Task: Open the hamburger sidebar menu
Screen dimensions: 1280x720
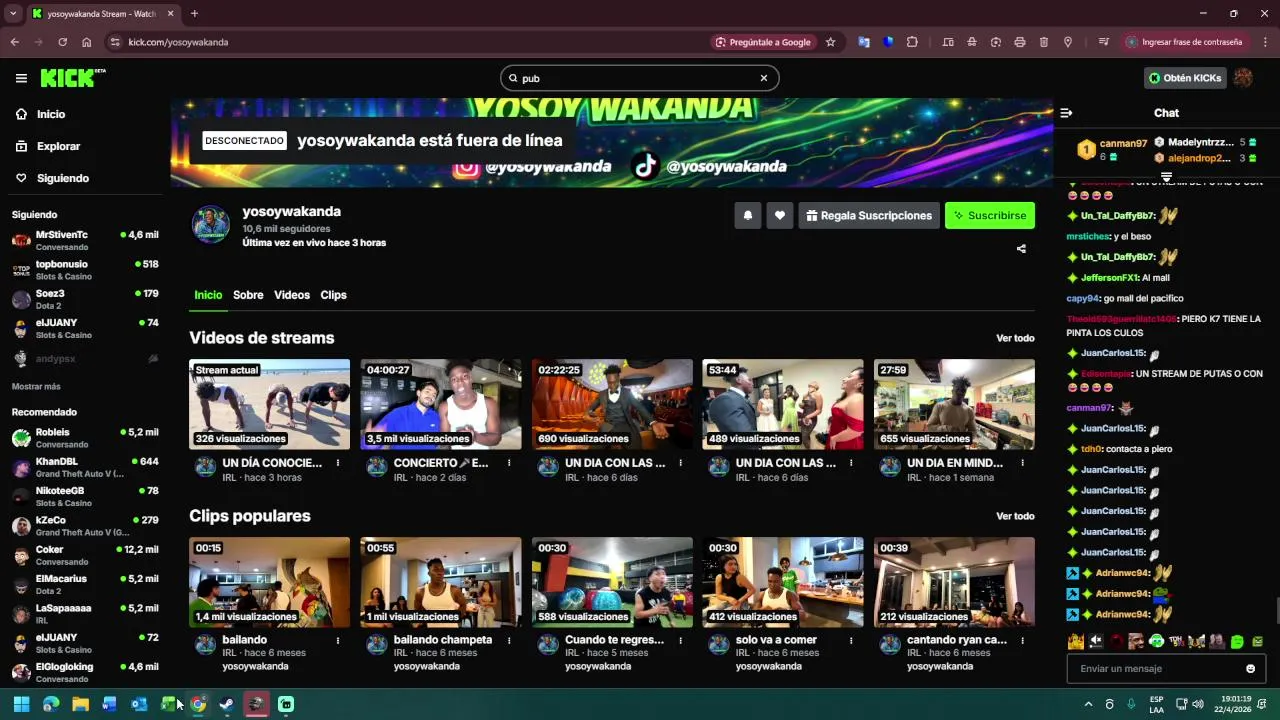Action: point(21,78)
